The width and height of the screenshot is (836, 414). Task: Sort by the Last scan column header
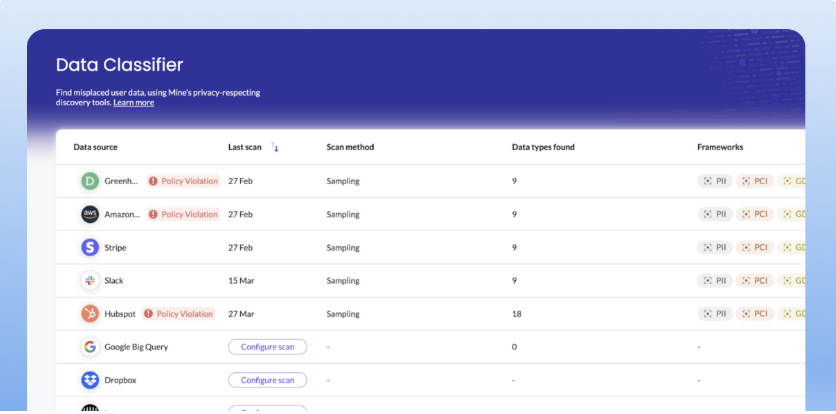pos(245,147)
